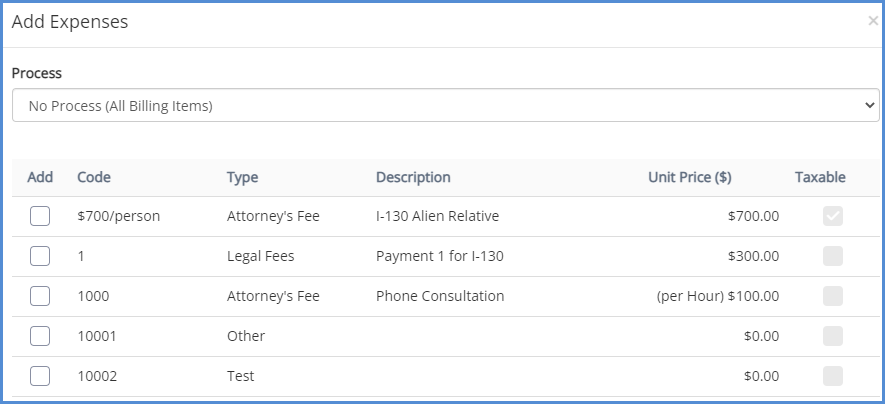Toggle Taxable checkbox for I-130 Alien Relative
This screenshot has width=885, height=404.
point(833,216)
